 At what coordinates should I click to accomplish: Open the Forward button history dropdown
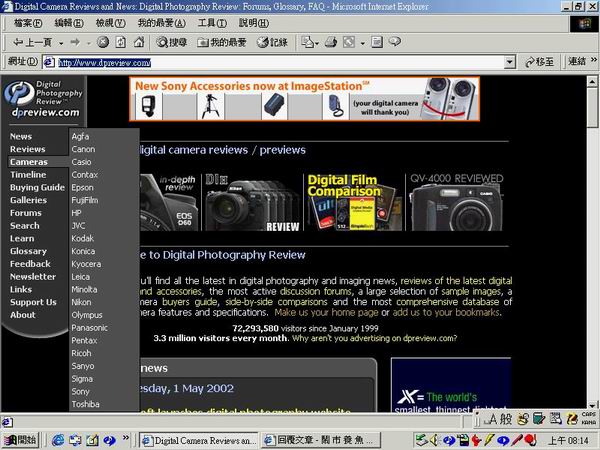click(x=89, y=43)
